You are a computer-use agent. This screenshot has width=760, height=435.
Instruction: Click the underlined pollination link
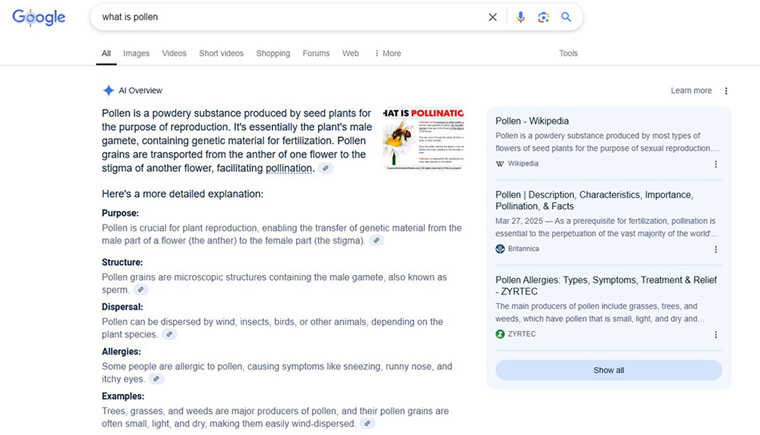tap(289, 168)
